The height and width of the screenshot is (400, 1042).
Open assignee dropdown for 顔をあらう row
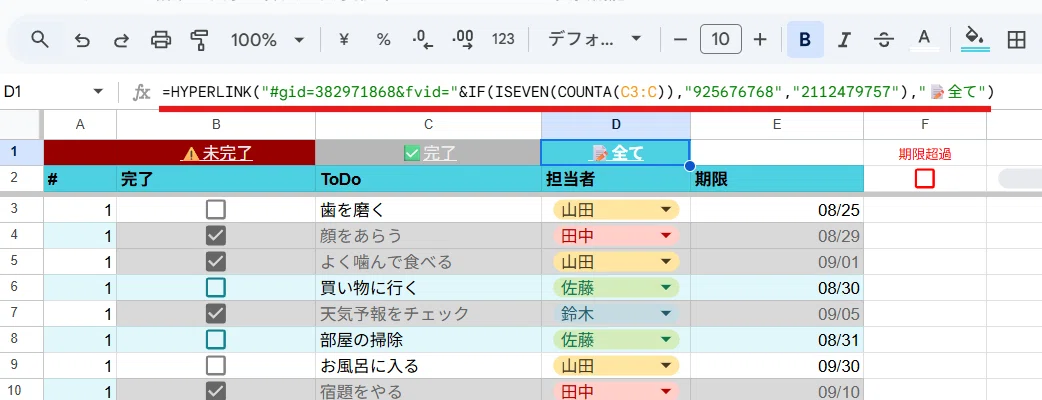tap(665, 236)
